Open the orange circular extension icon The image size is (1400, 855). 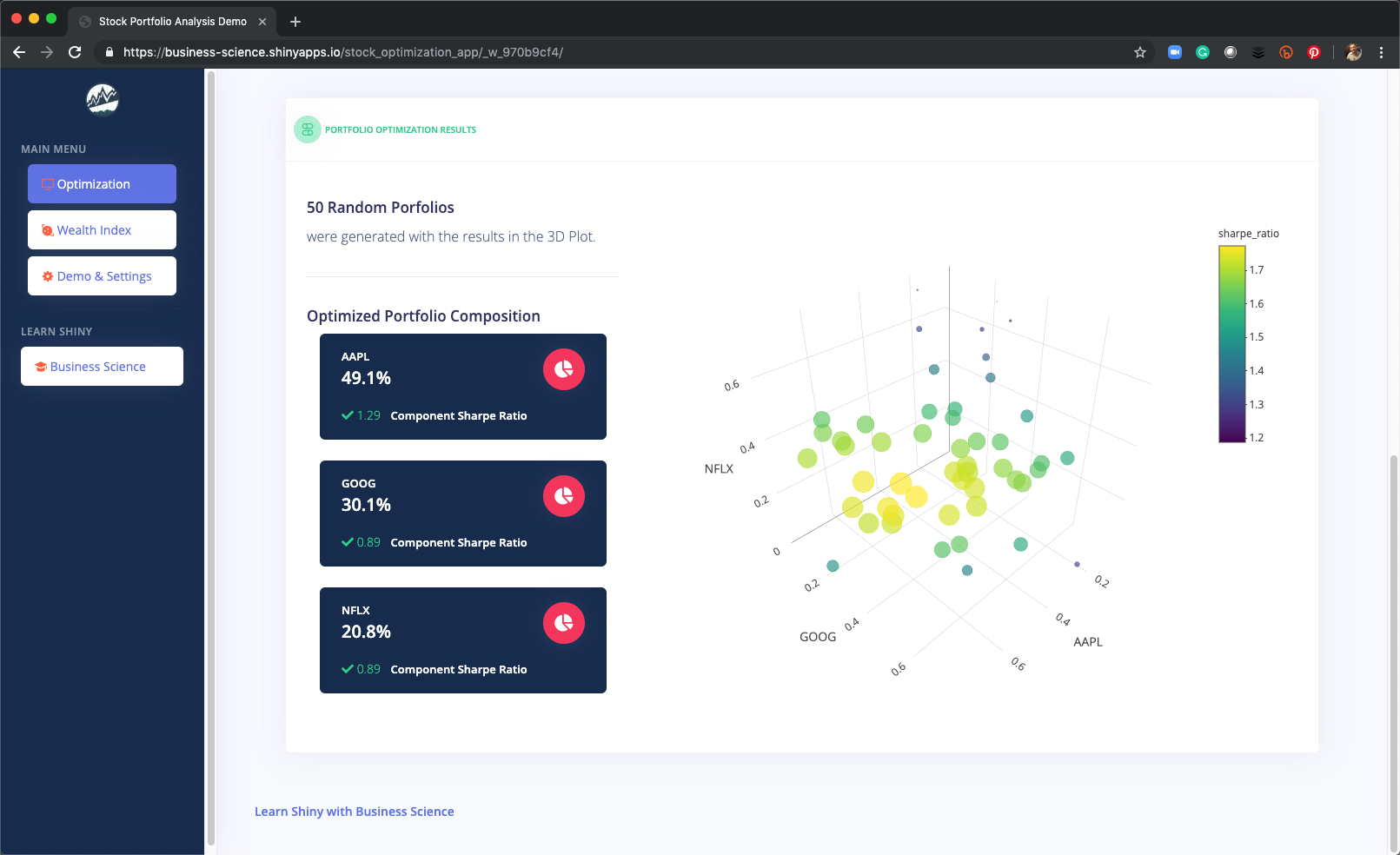point(1286,52)
